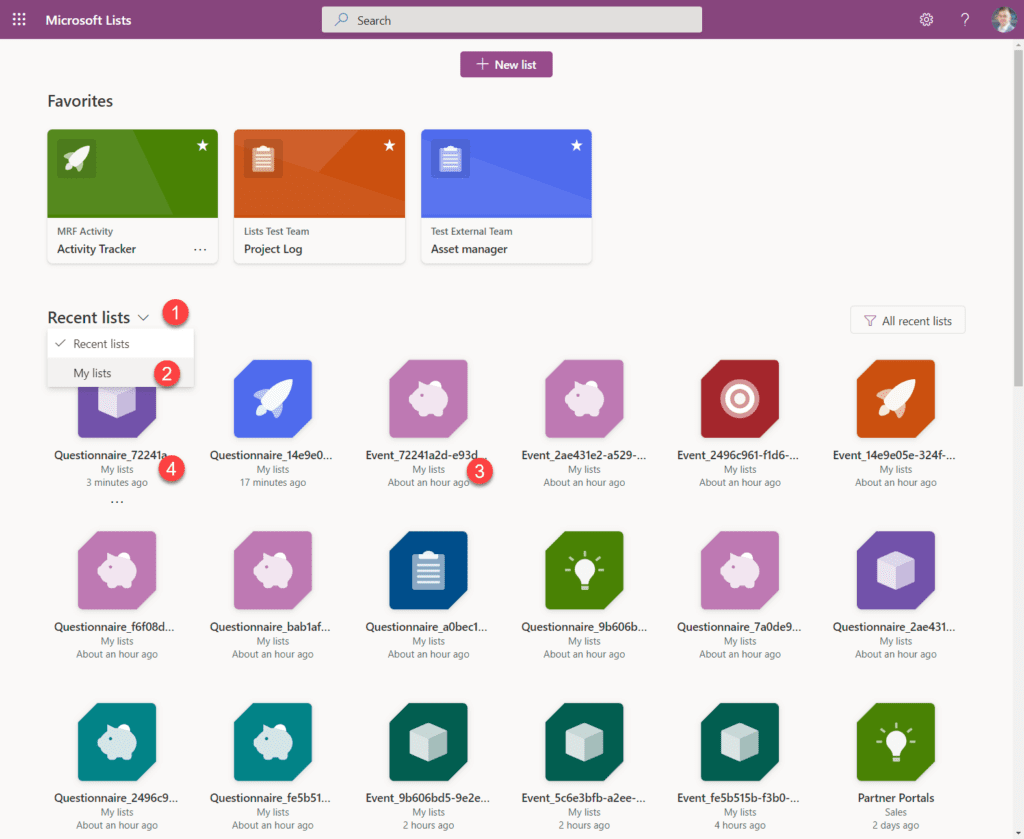Open the ellipsis menu under Questionnaire_72241a
This screenshot has height=839, width=1024.
tap(117, 501)
